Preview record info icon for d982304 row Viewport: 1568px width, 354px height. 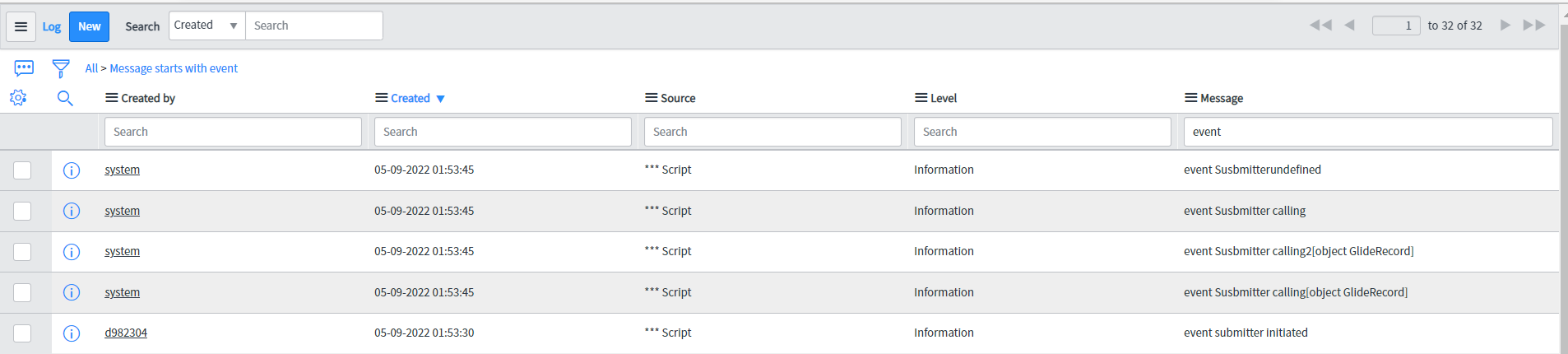(x=72, y=333)
